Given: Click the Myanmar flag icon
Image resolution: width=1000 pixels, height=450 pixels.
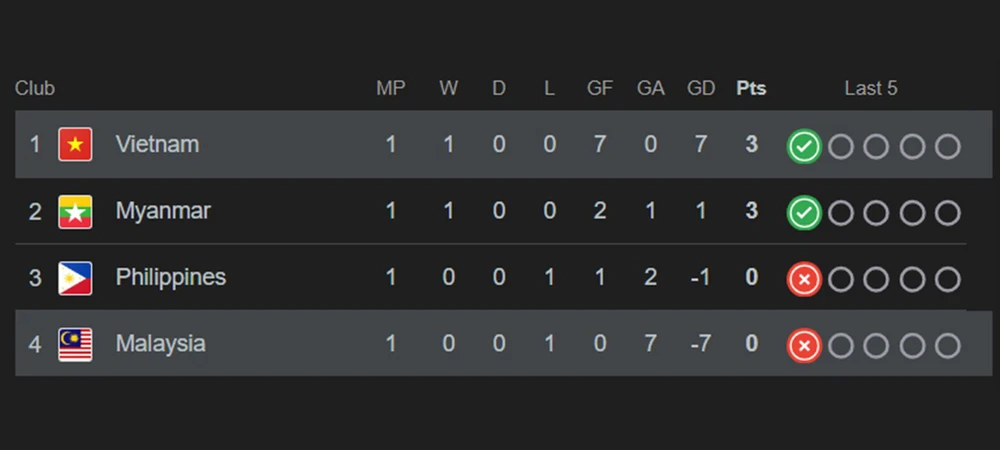Looking at the screenshot, I should pos(75,212).
